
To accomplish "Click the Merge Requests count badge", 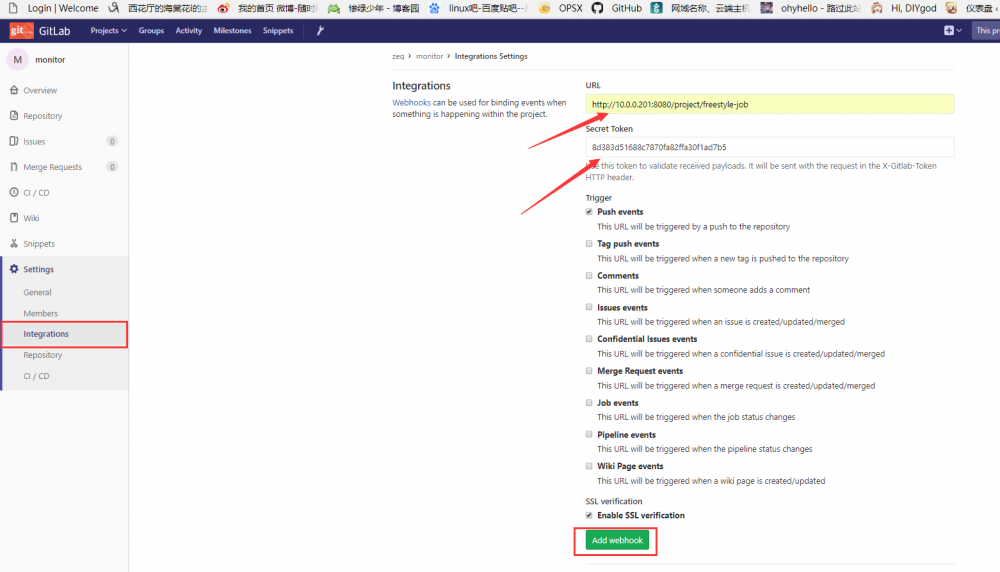I will (112, 167).
